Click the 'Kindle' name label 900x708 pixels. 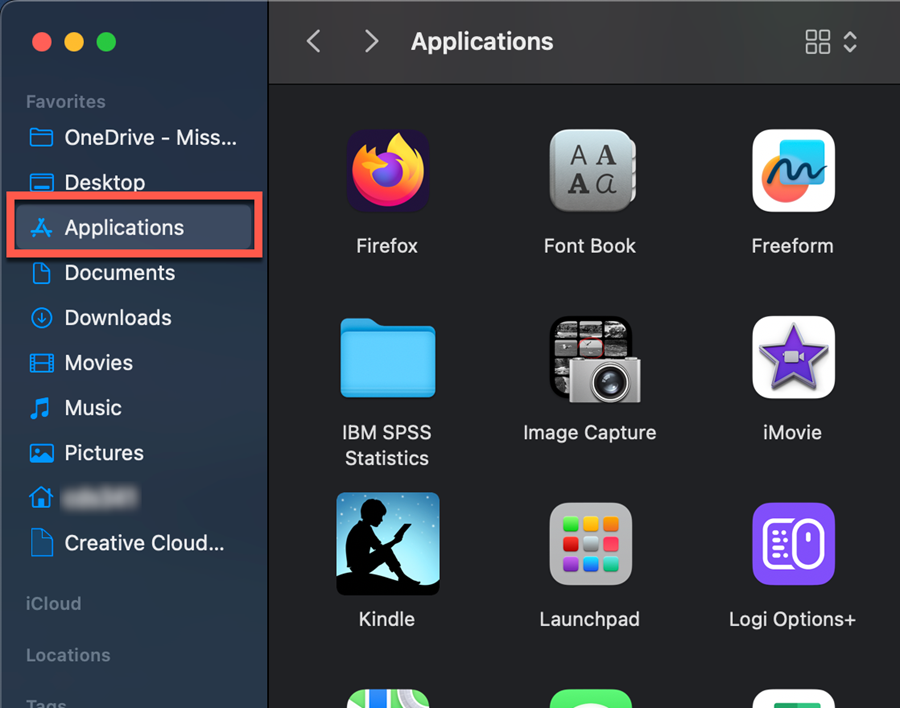[x=387, y=619]
